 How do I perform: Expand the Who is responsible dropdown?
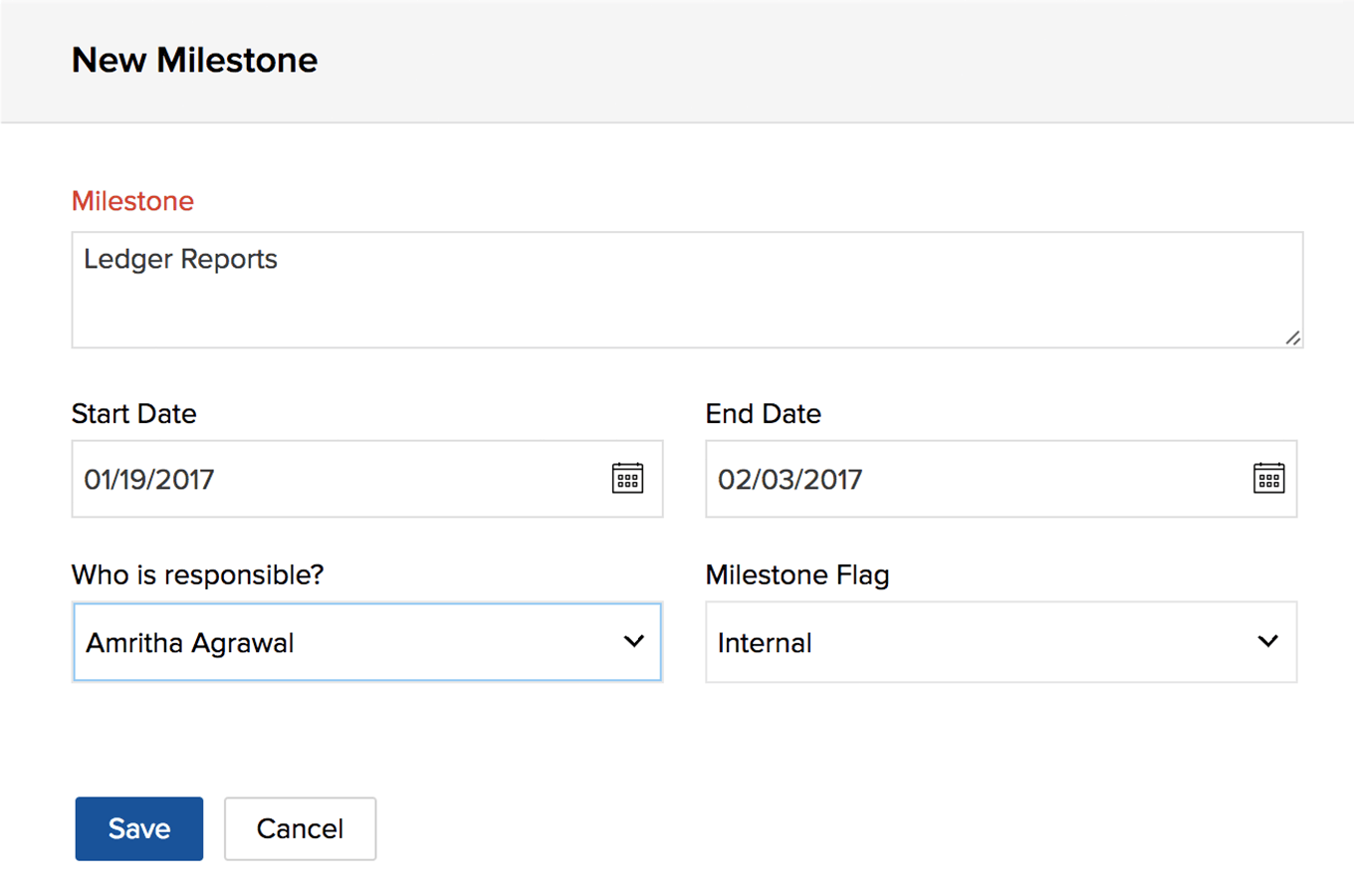click(x=367, y=642)
